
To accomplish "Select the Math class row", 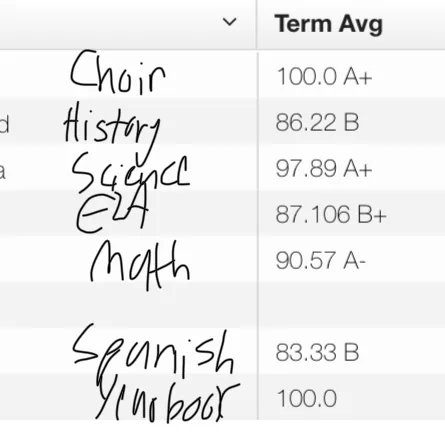I will tap(222, 259).
